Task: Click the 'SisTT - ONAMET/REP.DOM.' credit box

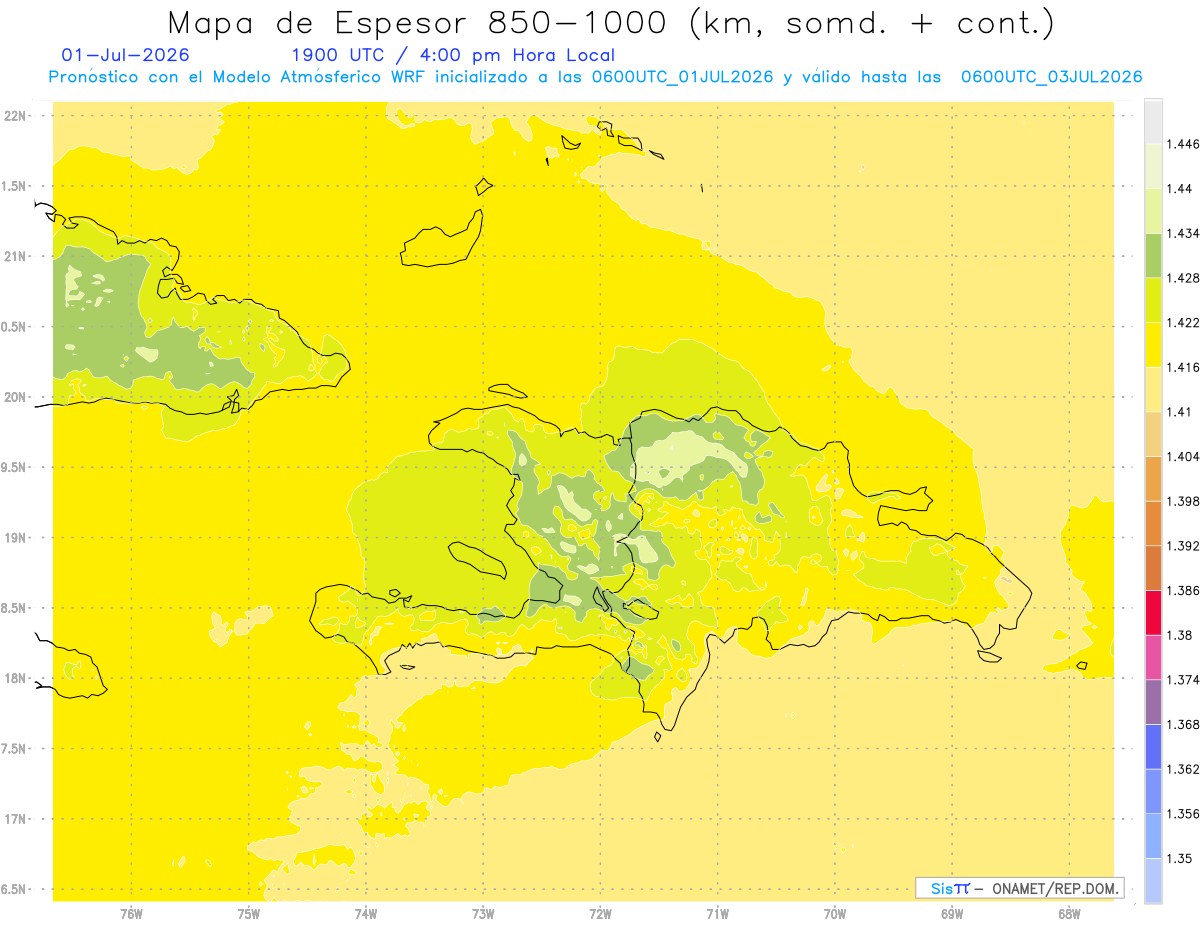Action: (1020, 888)
